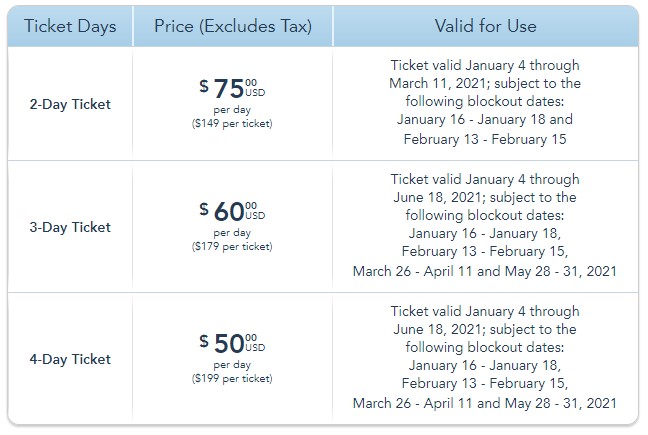Screen dimensions: 648x435
Task: Click the Price (Excludes Tax) column header
Action: 232,26
